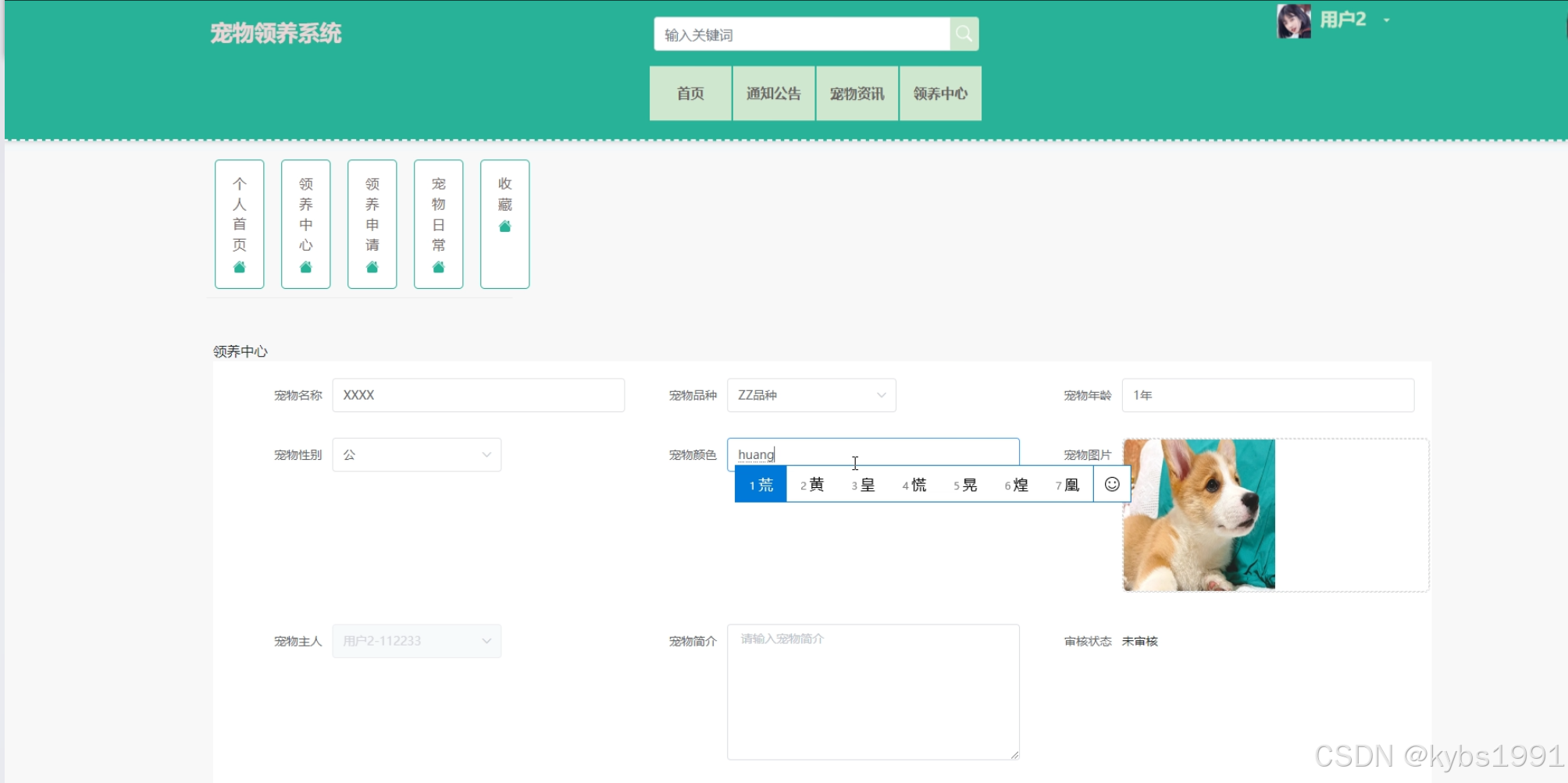Choose IME candidate 3 皇
The image size is (1568, 783).
click(863, 485)
